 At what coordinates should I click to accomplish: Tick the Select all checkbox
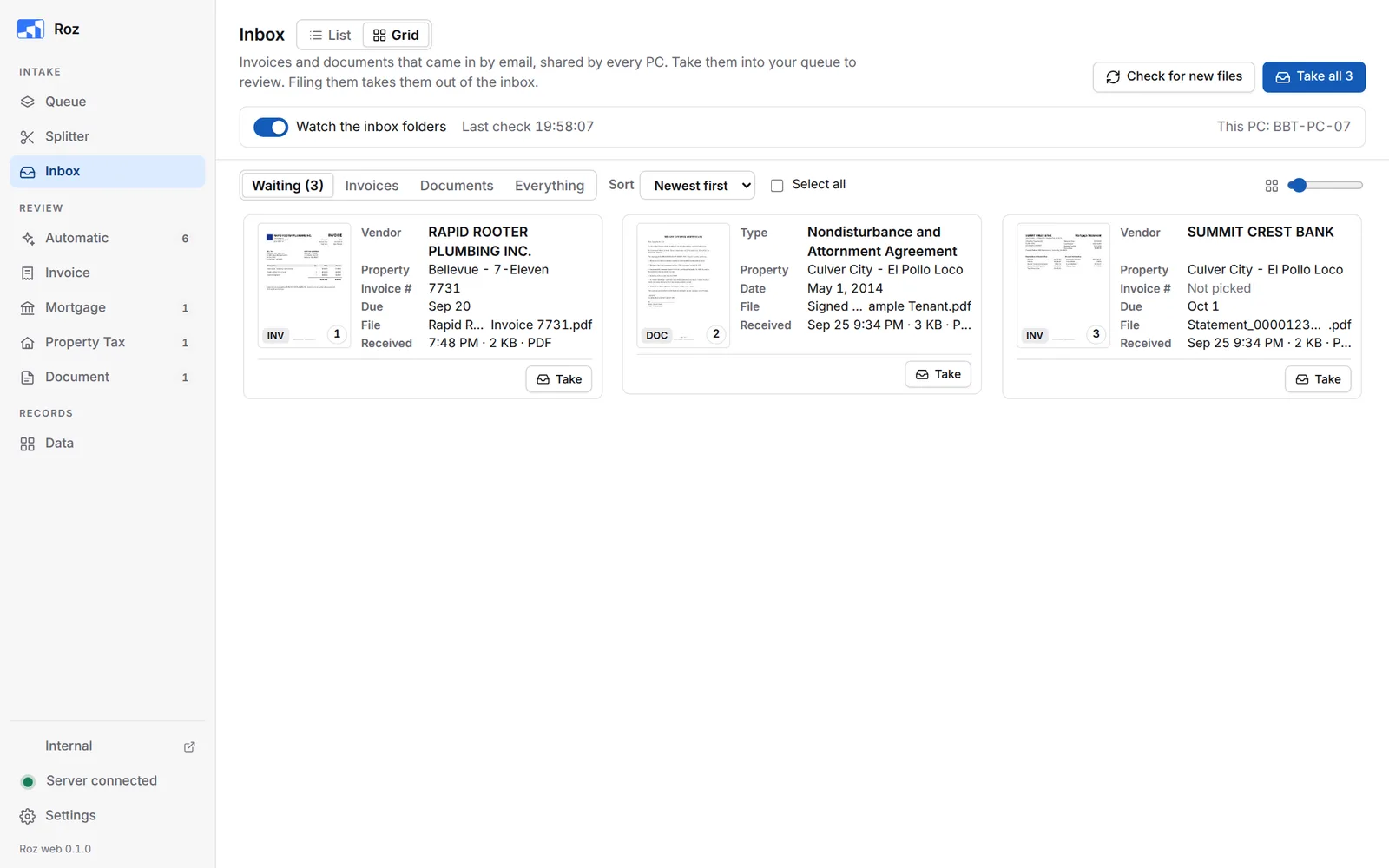[x=777, y=185]
